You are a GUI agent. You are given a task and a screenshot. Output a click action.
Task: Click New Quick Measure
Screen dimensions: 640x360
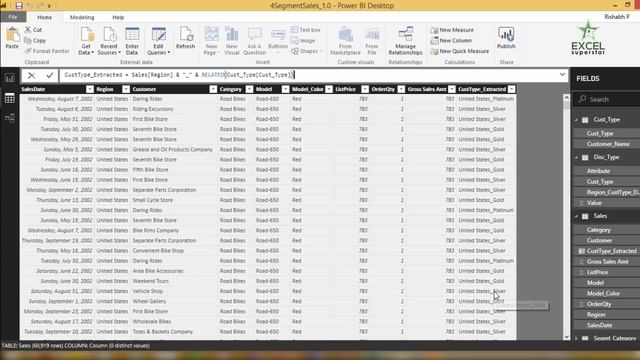460,51
